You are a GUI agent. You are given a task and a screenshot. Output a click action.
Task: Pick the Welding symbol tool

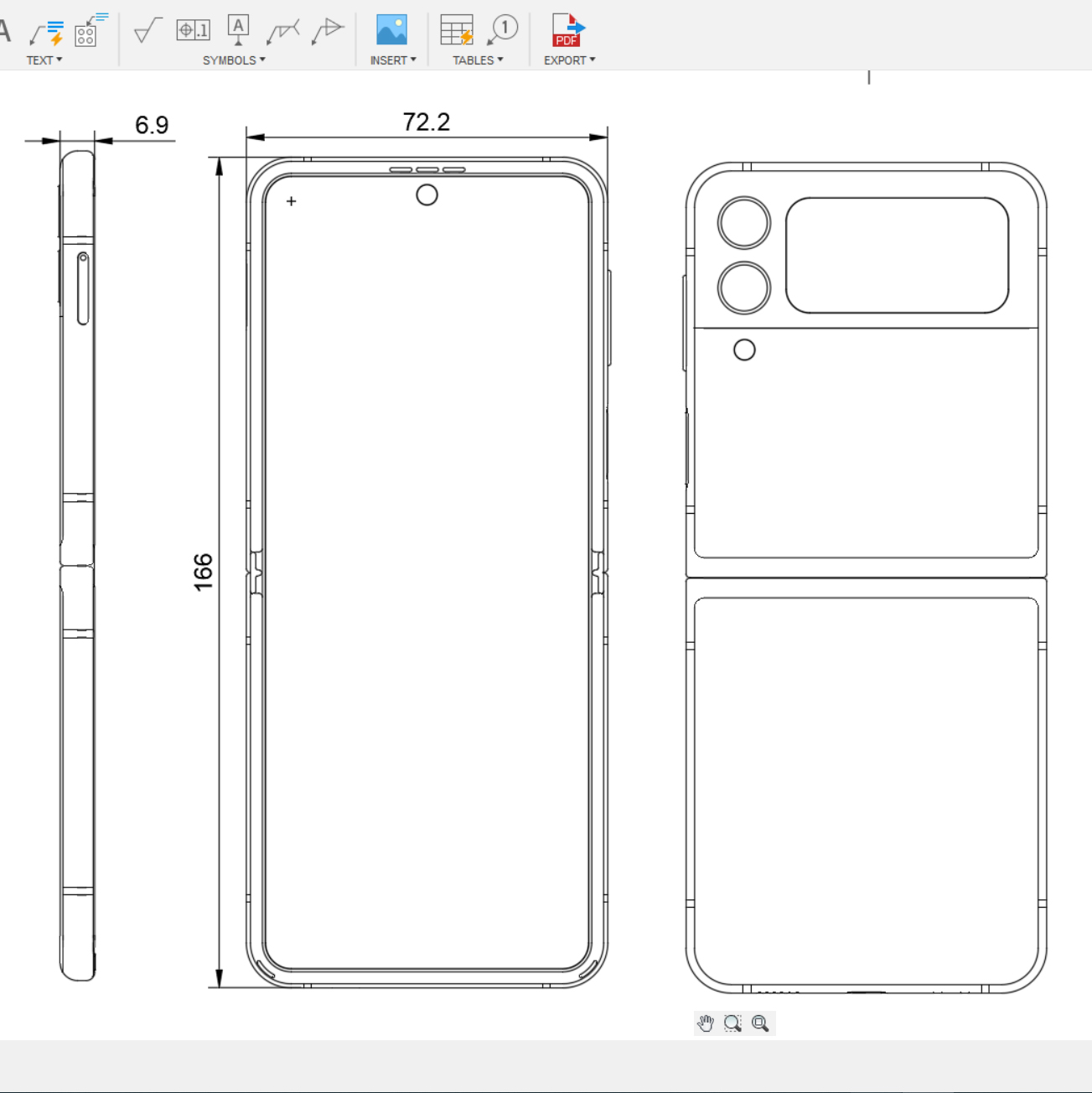[282, 32]
